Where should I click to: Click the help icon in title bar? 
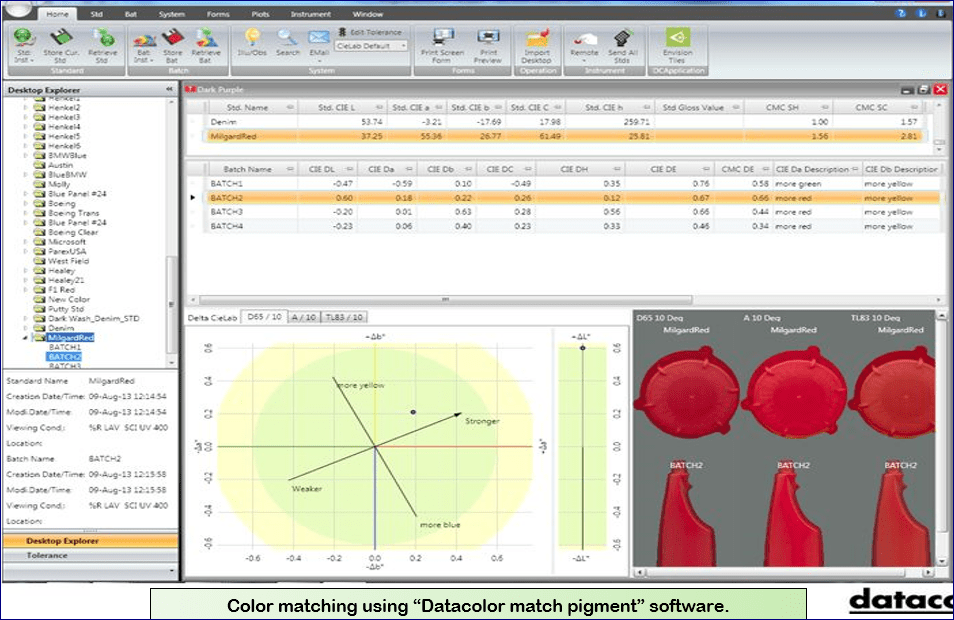[x=901, y=13]
